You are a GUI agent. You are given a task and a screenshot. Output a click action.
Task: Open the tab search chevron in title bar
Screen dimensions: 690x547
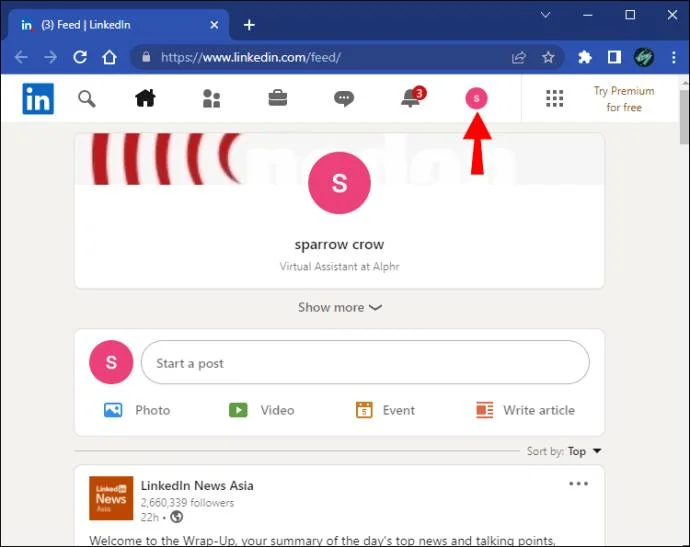point(545,15)
